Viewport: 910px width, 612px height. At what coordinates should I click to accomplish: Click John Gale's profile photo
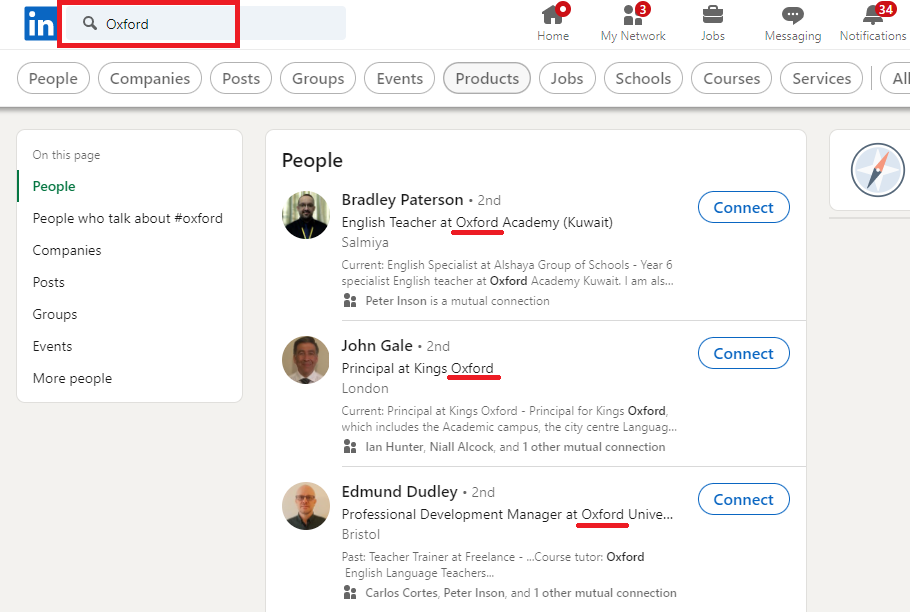pyautogui.click(x=306, y=360)
